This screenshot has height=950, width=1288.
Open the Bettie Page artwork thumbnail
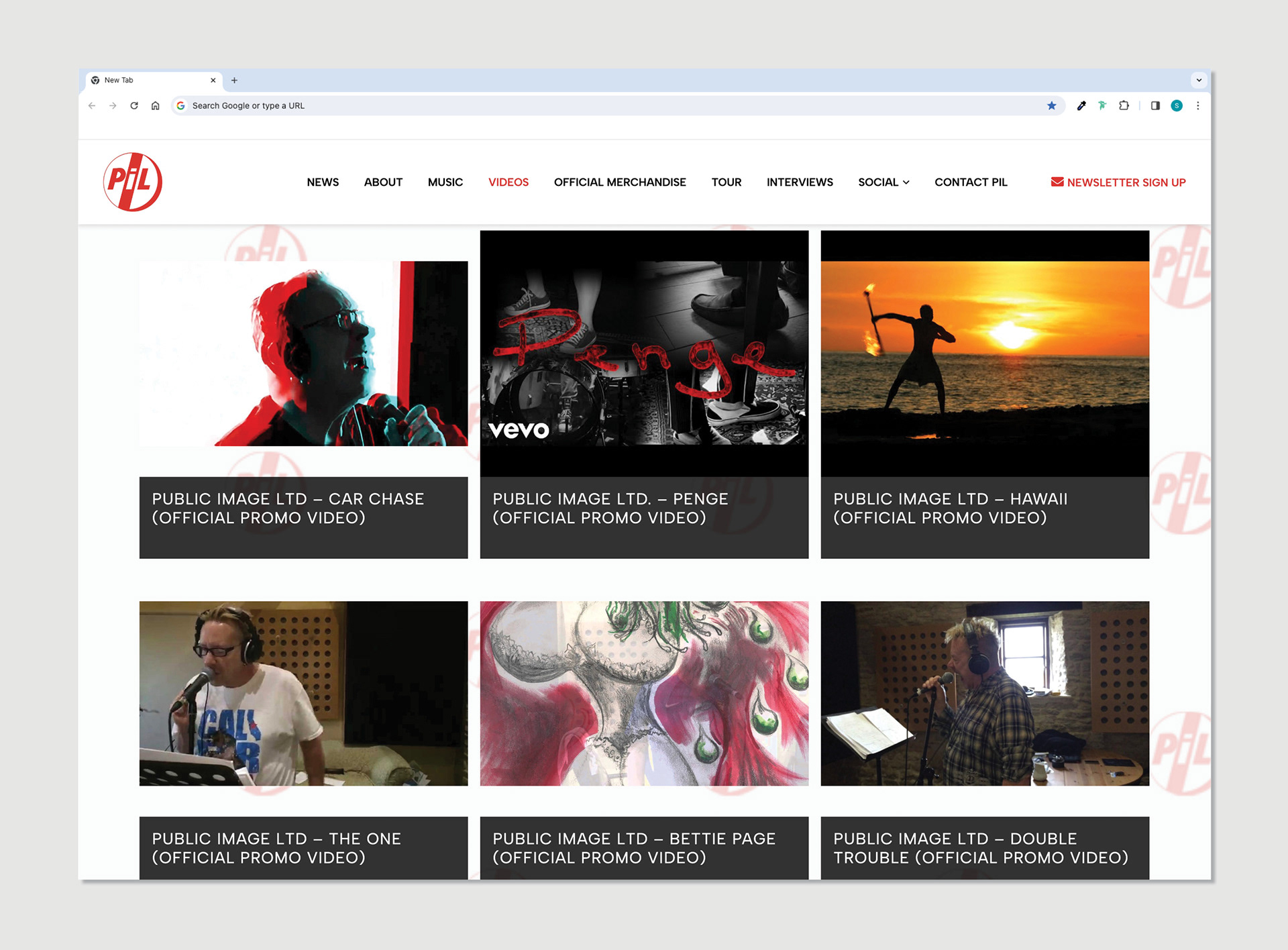pyautogui.click(x=644, y=693)
